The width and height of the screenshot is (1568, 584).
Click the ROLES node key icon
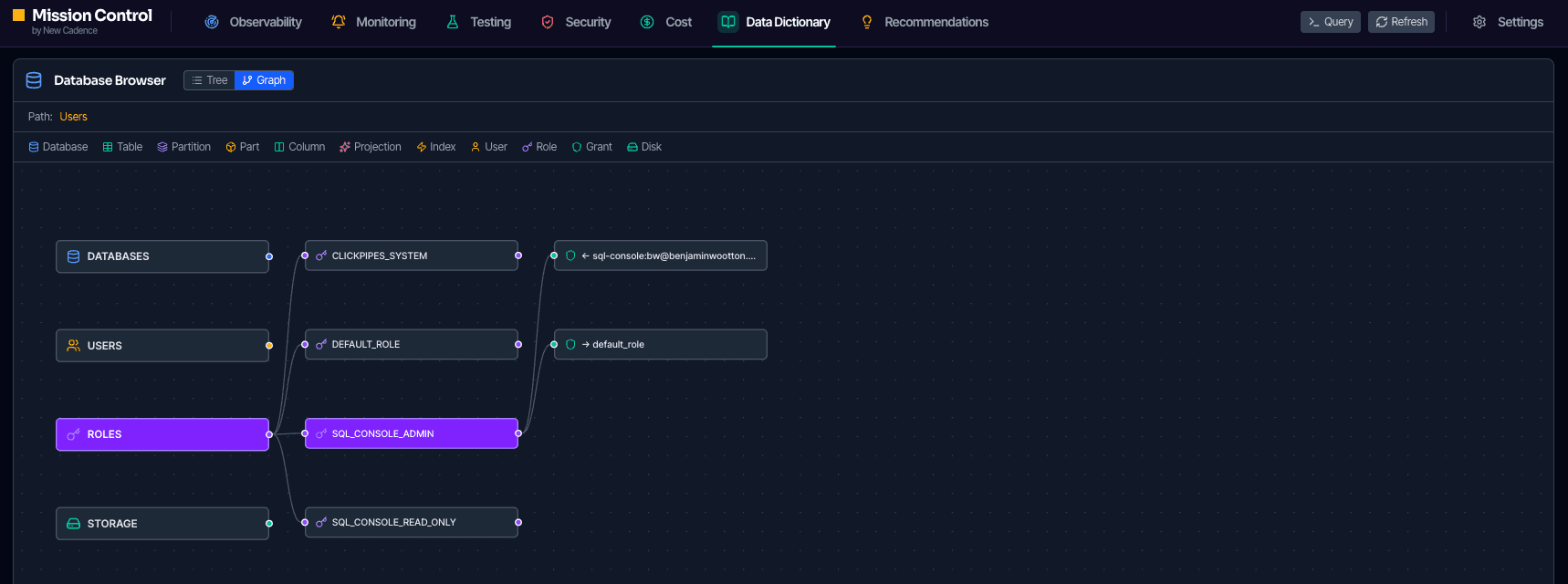[x=74, y=434]
